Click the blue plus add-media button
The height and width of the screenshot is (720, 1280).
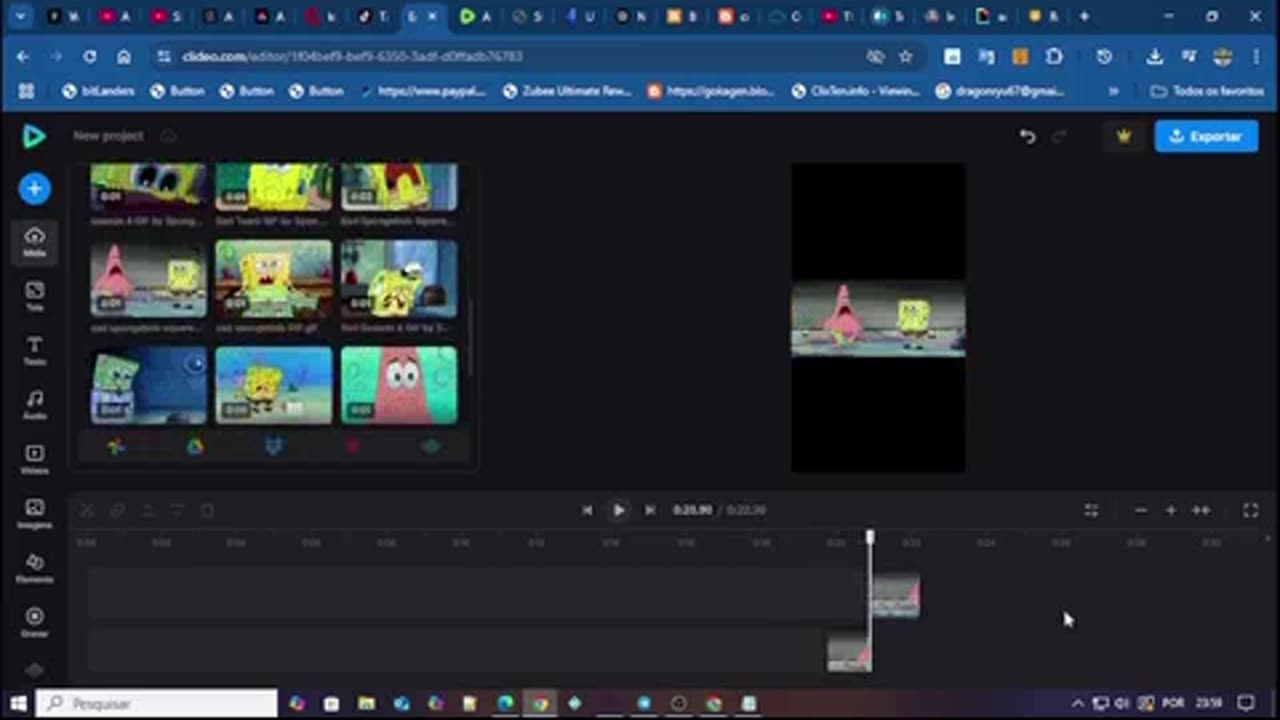point(34,188)
